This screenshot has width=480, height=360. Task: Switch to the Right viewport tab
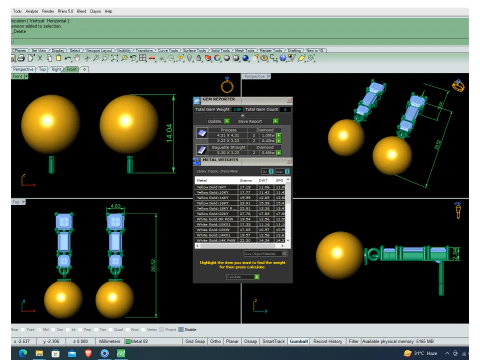tap(56, 69)
